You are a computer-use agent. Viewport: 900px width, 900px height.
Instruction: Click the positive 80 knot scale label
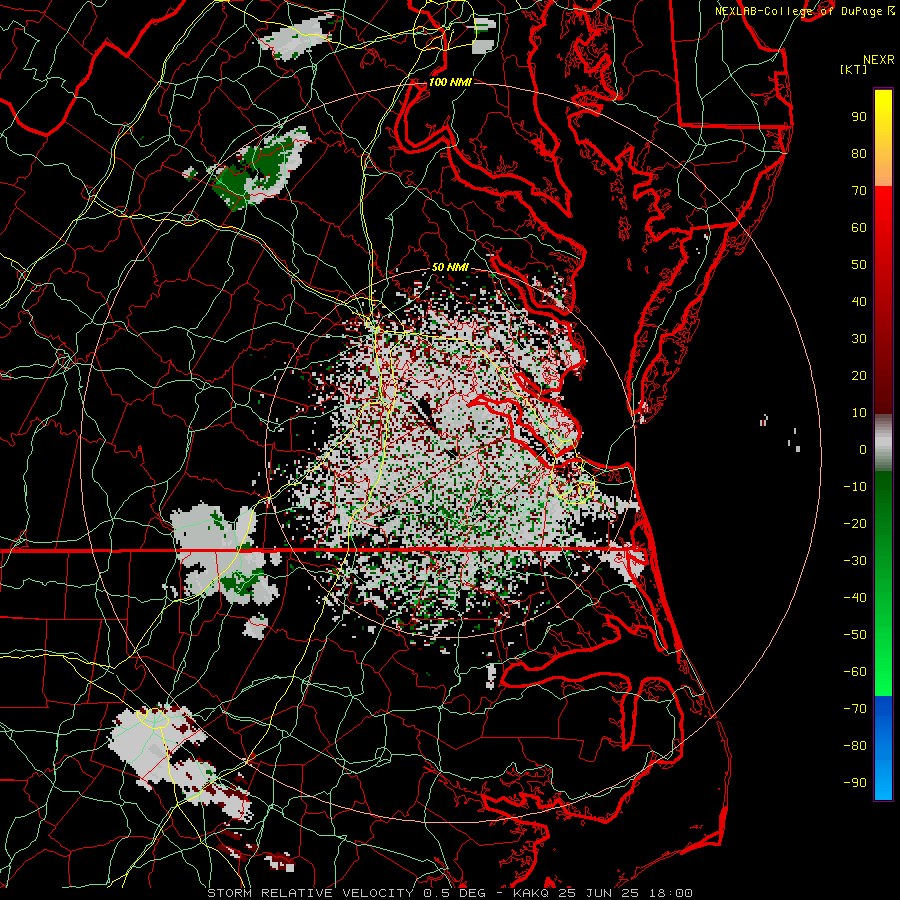point(859,154)
